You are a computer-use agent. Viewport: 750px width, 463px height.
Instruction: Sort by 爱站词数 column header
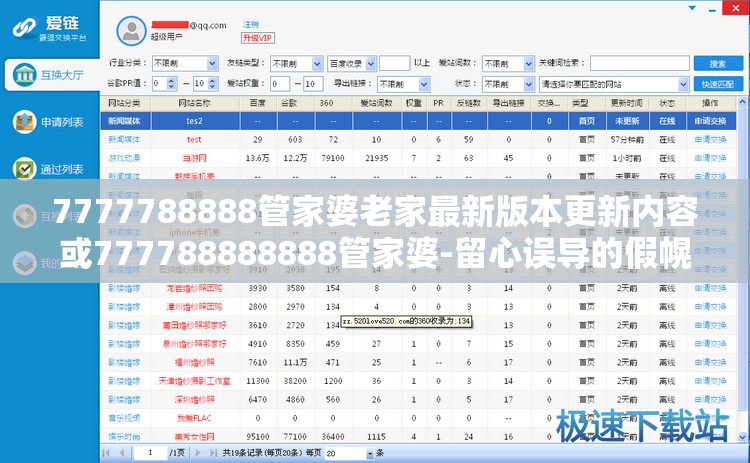click(x=377, y=103)
